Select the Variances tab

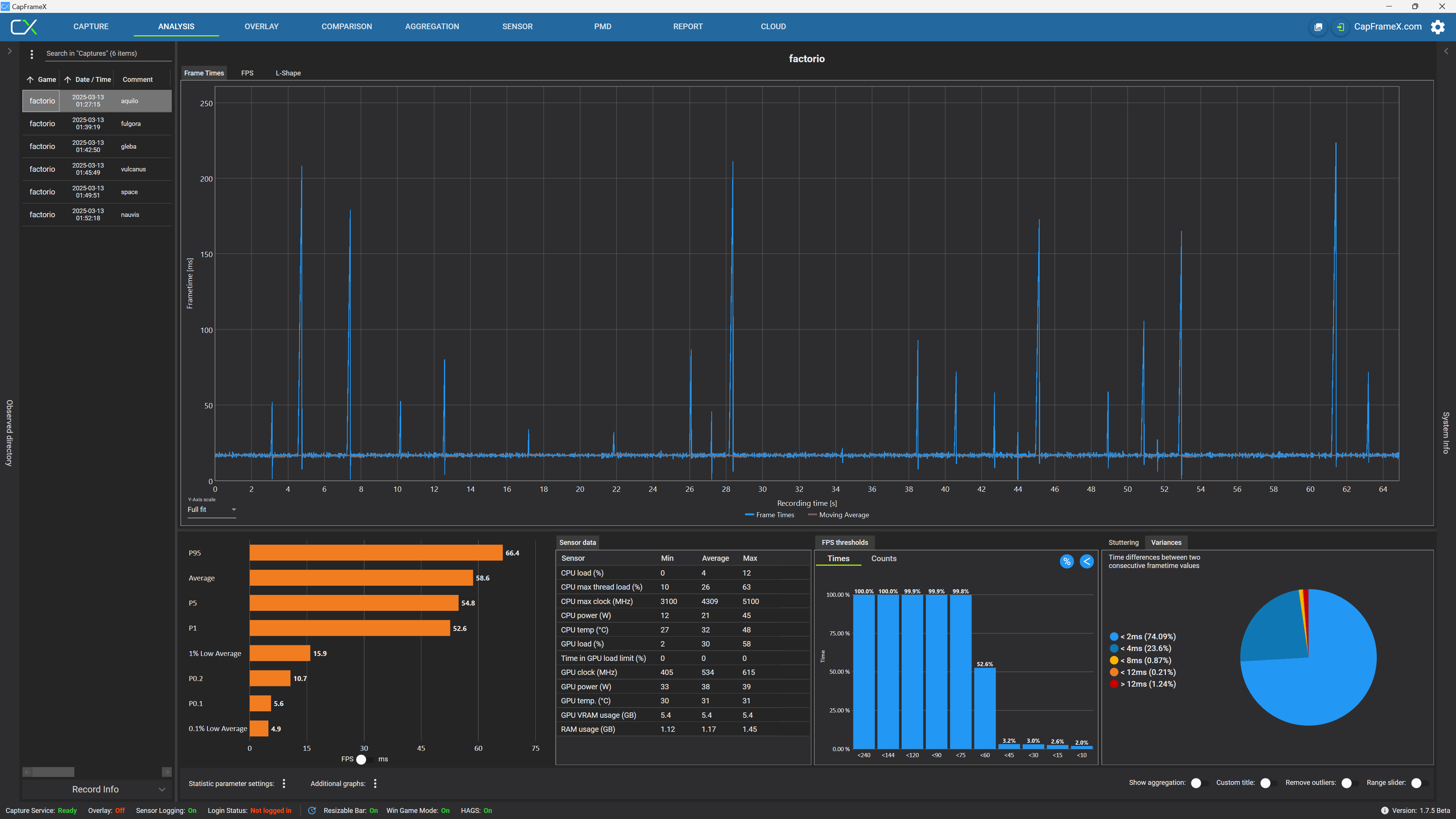tap(1166, 542)
